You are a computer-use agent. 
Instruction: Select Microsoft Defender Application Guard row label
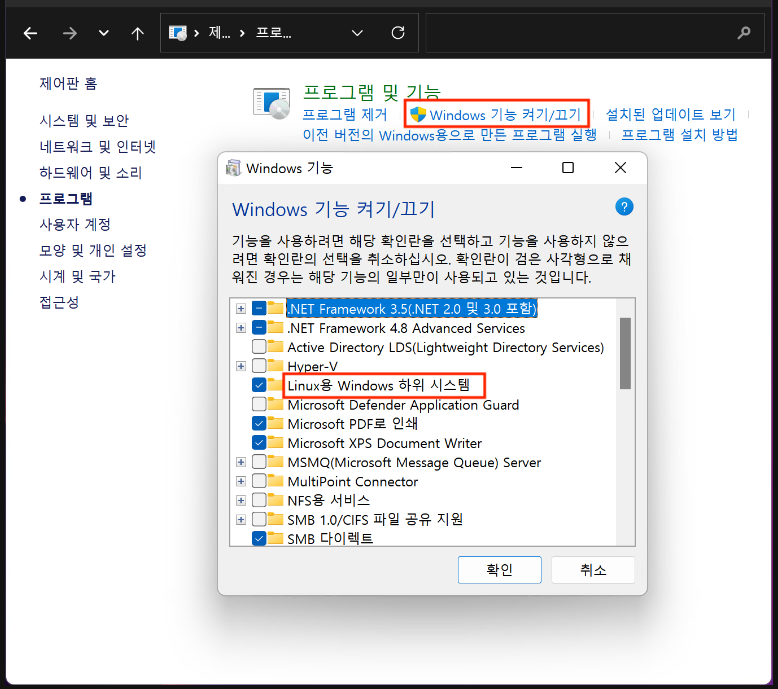(403, 405)
